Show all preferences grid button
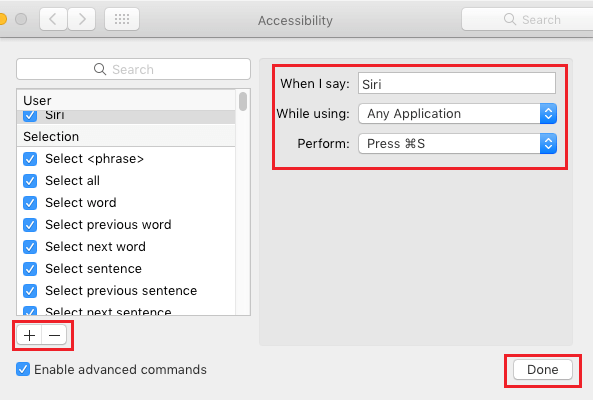Screen dimensions: 593x400 [122, 19]
